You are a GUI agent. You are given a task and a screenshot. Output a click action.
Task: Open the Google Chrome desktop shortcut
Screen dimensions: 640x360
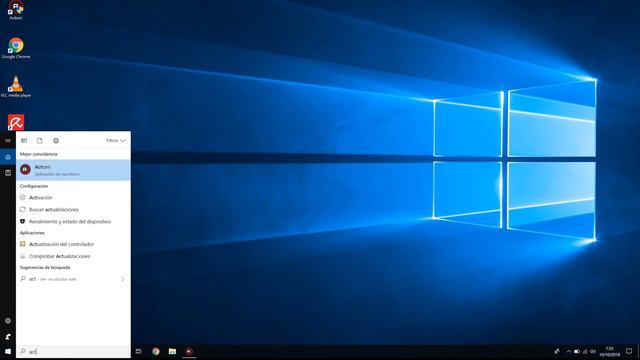pyautogui.click(x=16, y=48)
